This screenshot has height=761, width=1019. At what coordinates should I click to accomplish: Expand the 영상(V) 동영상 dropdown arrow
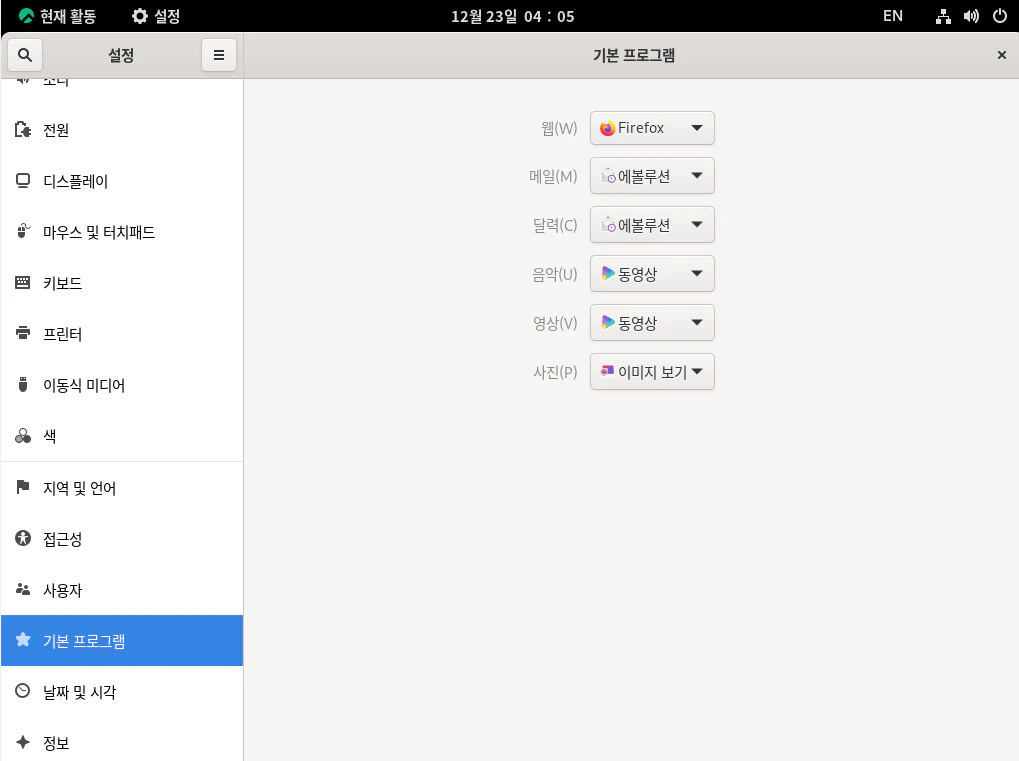click(x=697, y=322)
